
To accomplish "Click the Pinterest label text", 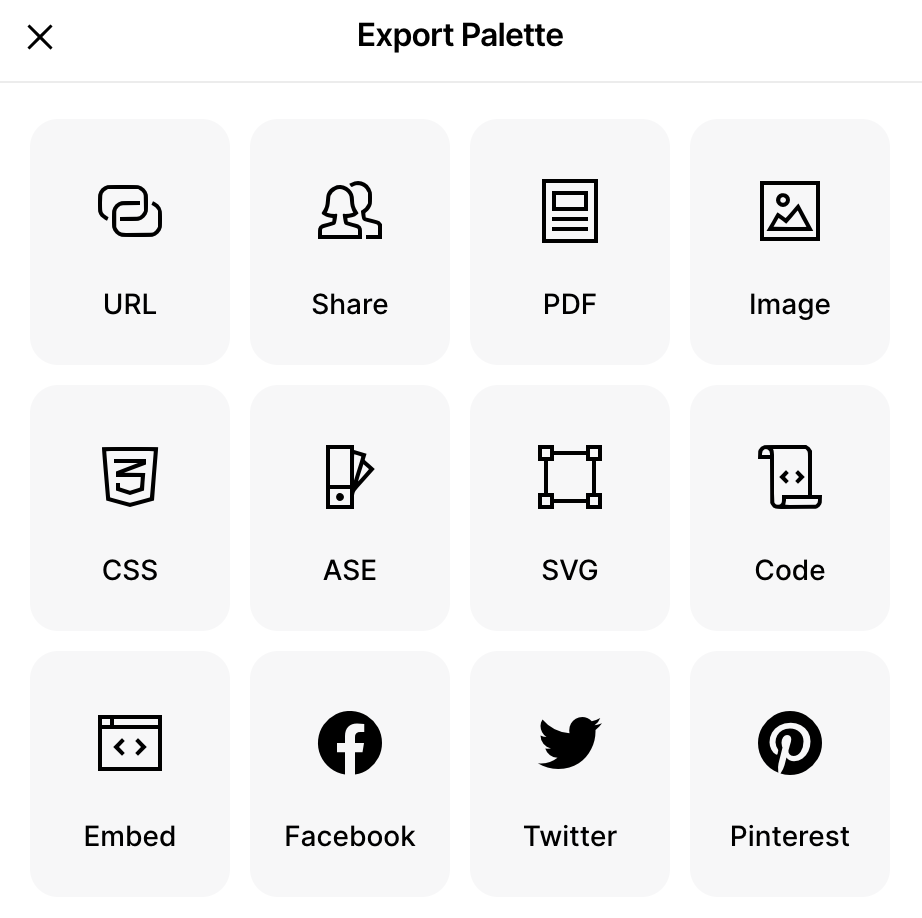I will pos(790,836).
